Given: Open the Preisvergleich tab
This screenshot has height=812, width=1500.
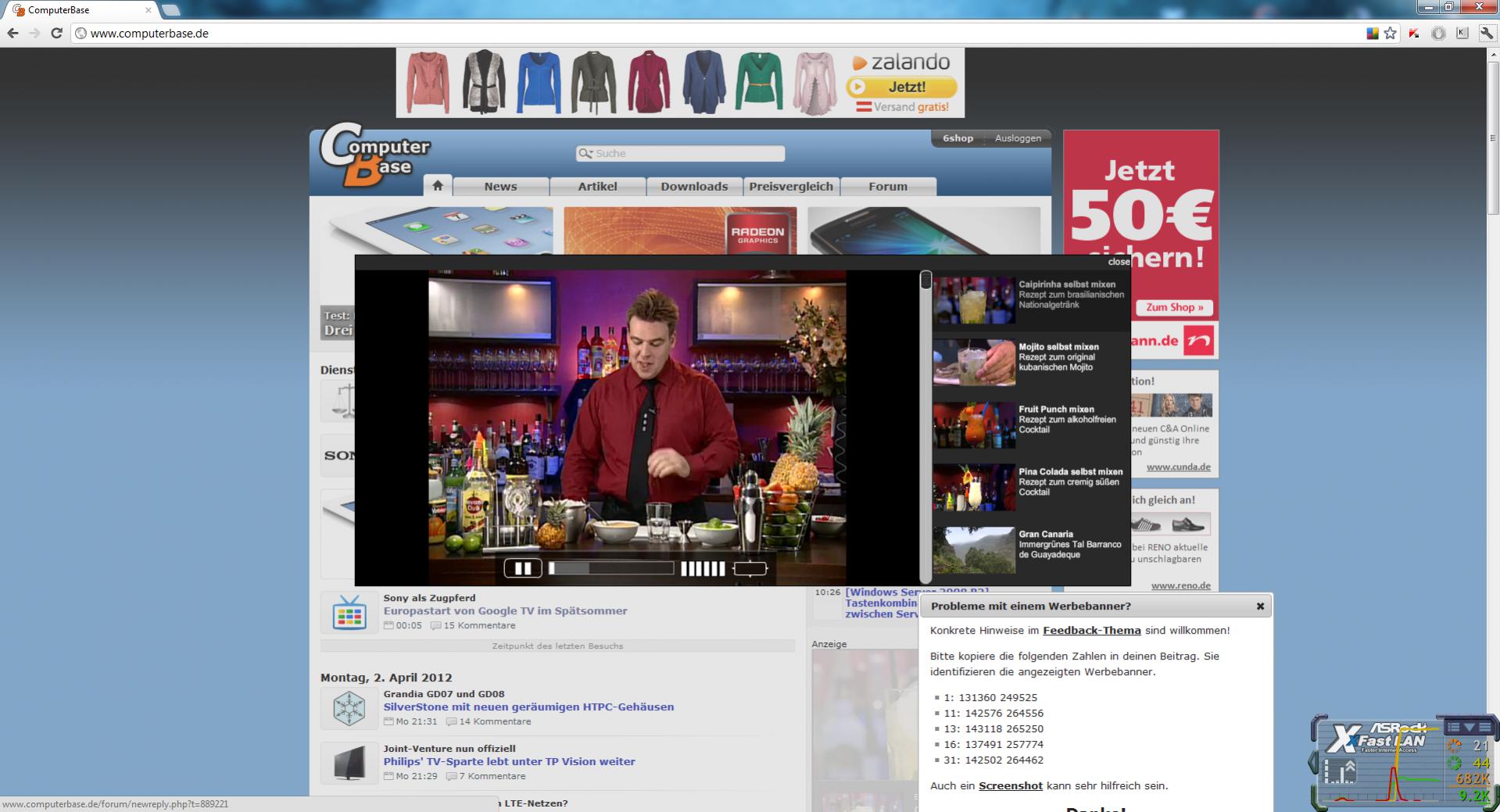Looking at the screenshot, I should pos(791,186).
